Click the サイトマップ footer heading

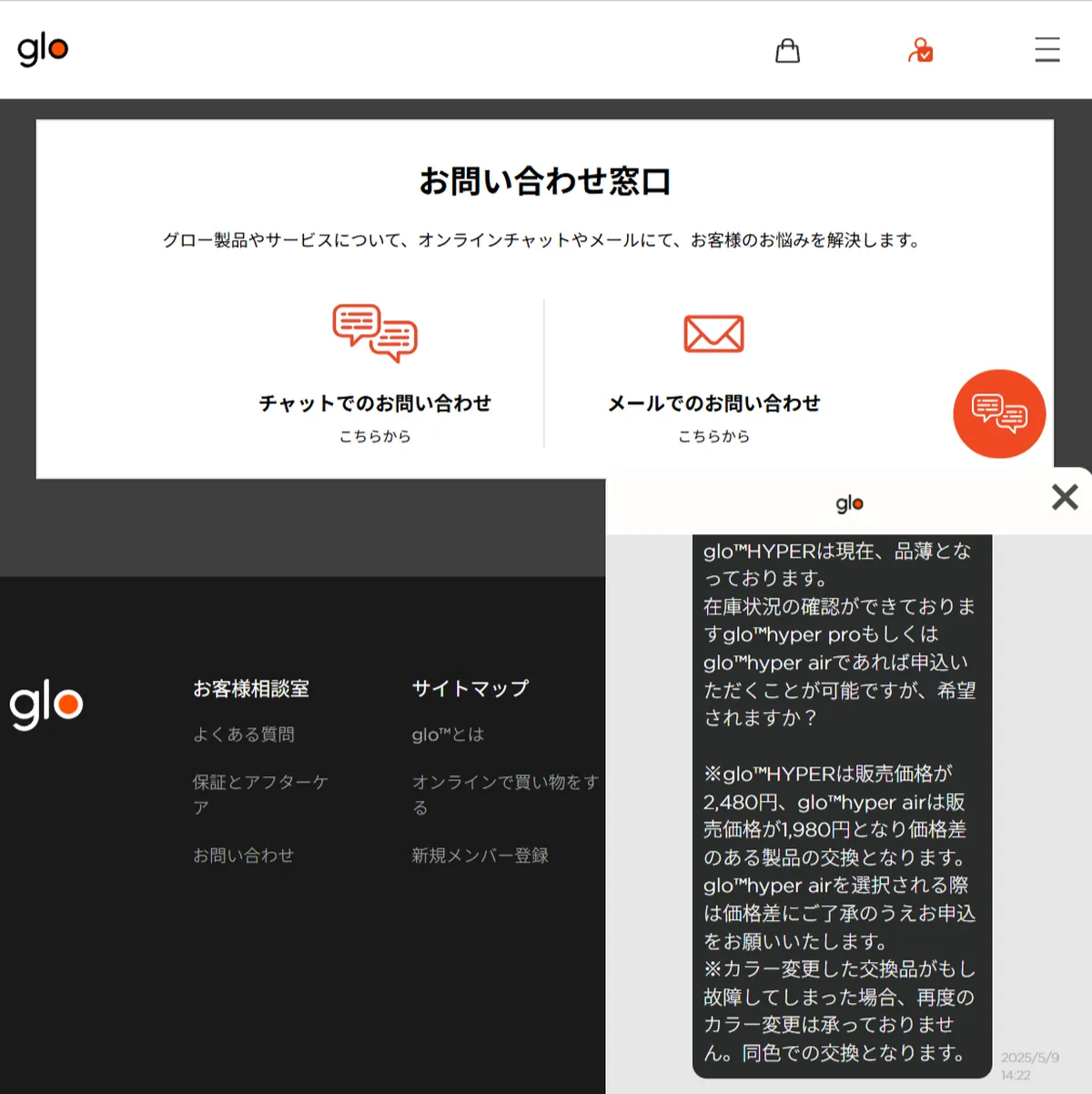click(470, 689)
